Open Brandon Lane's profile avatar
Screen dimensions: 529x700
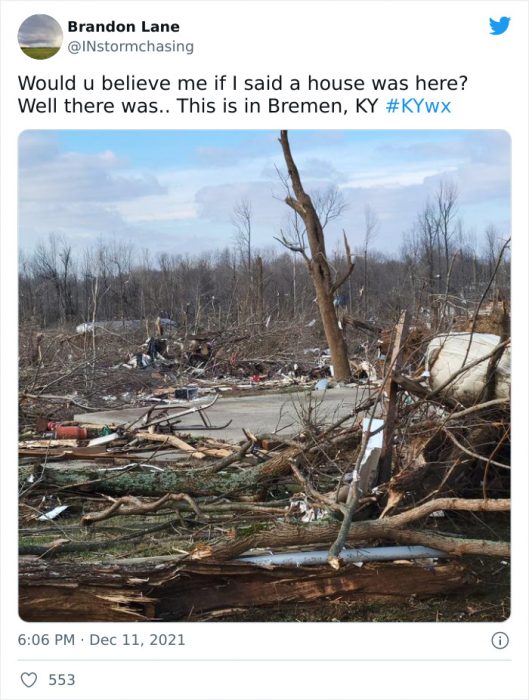pos(40,37)
